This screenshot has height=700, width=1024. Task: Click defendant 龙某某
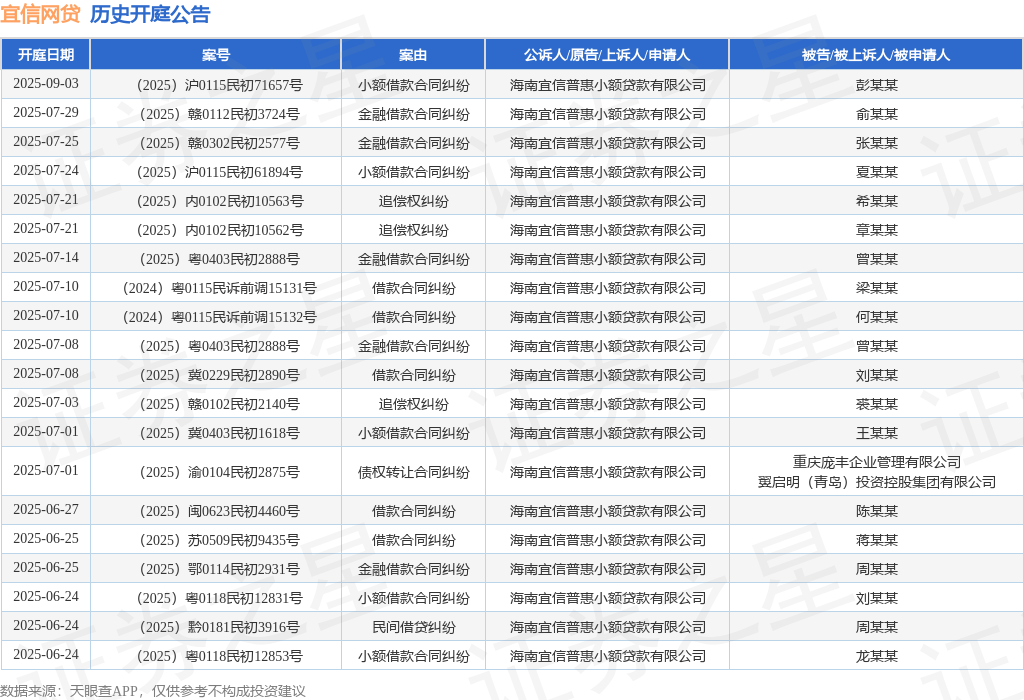click(x=876, y=656)
